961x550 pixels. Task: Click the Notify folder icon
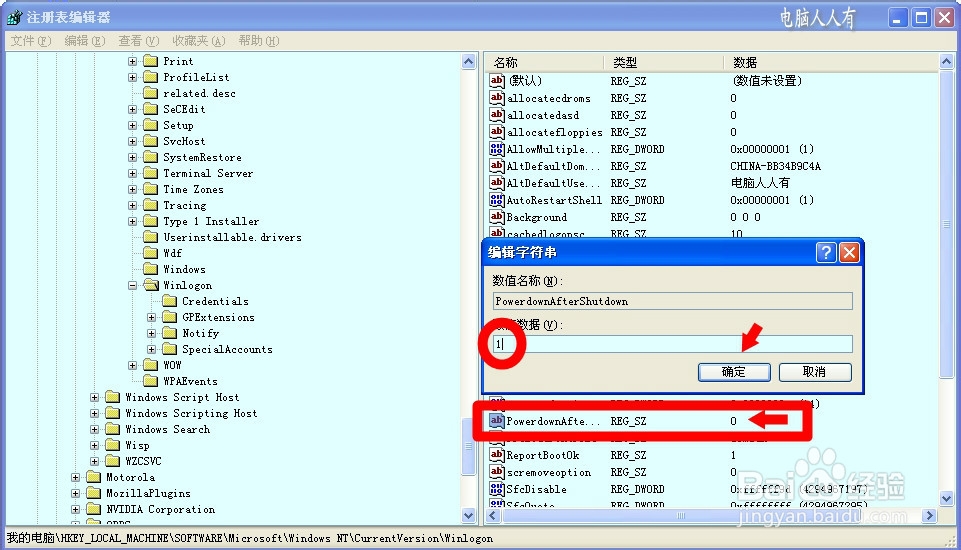pyautogui.click(x=169, y=332)
